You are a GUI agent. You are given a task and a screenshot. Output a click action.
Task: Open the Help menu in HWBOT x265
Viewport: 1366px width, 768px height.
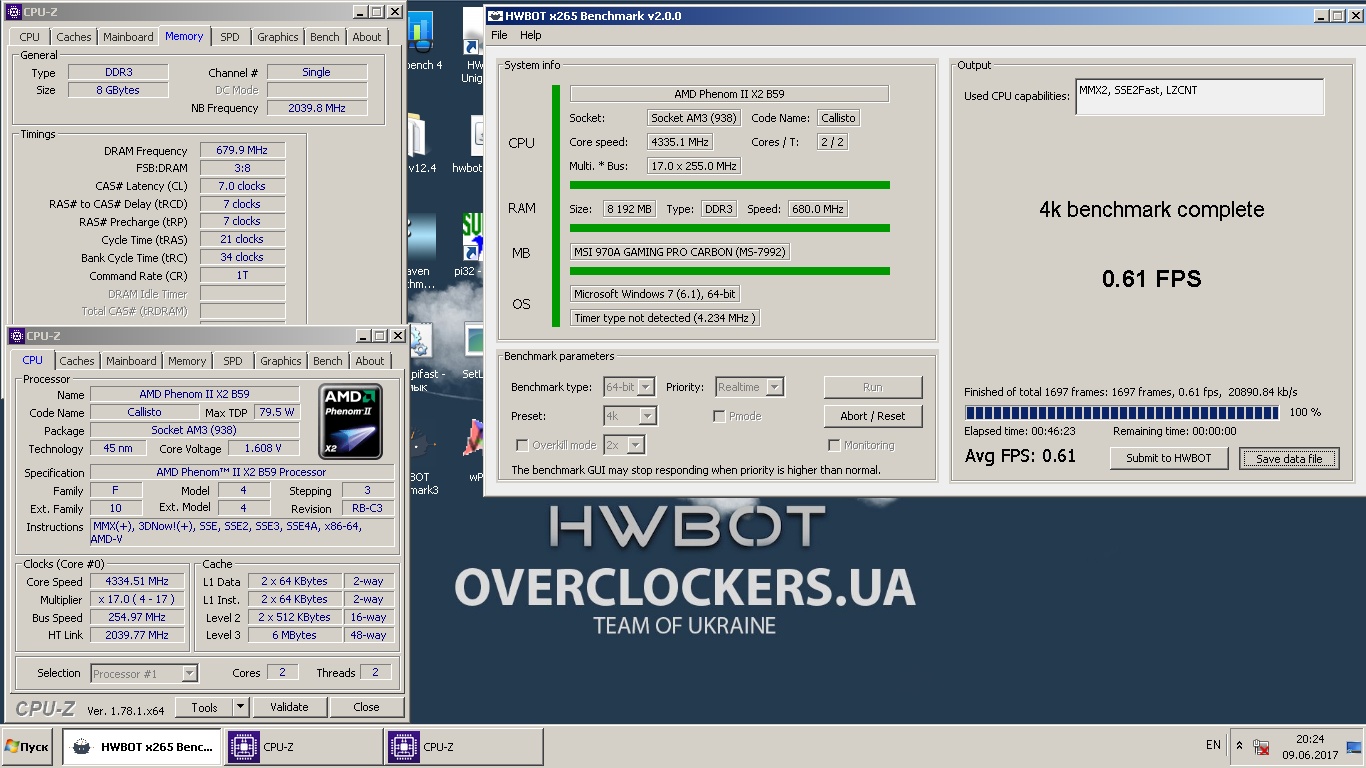coord(531,35)
